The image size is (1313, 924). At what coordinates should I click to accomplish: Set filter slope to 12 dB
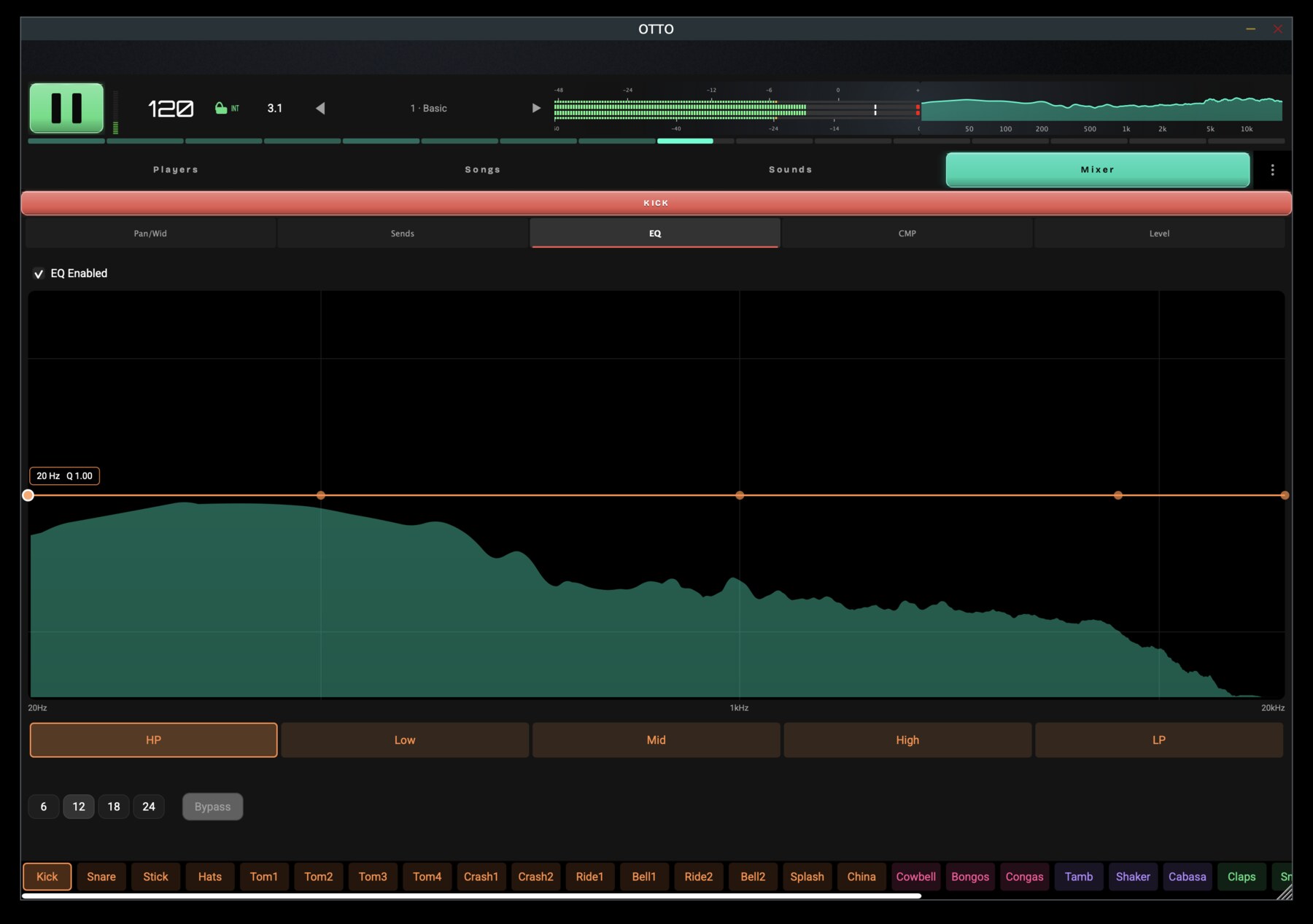tap(79, 807)
